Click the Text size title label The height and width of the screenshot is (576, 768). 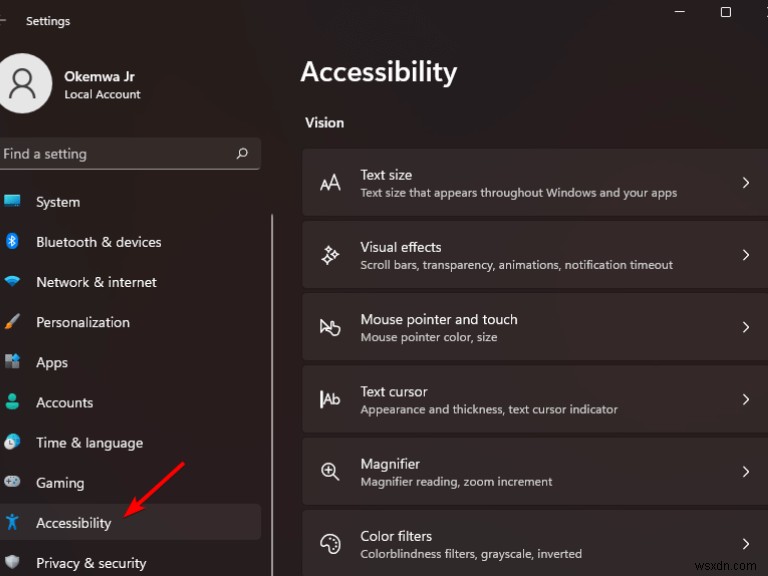[386, 175]
